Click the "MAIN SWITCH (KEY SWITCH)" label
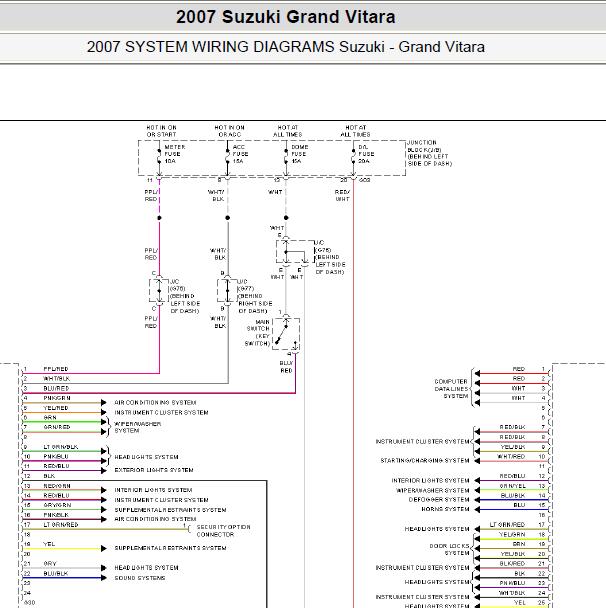This screenshot has height=608, width=606. point(257,333)
